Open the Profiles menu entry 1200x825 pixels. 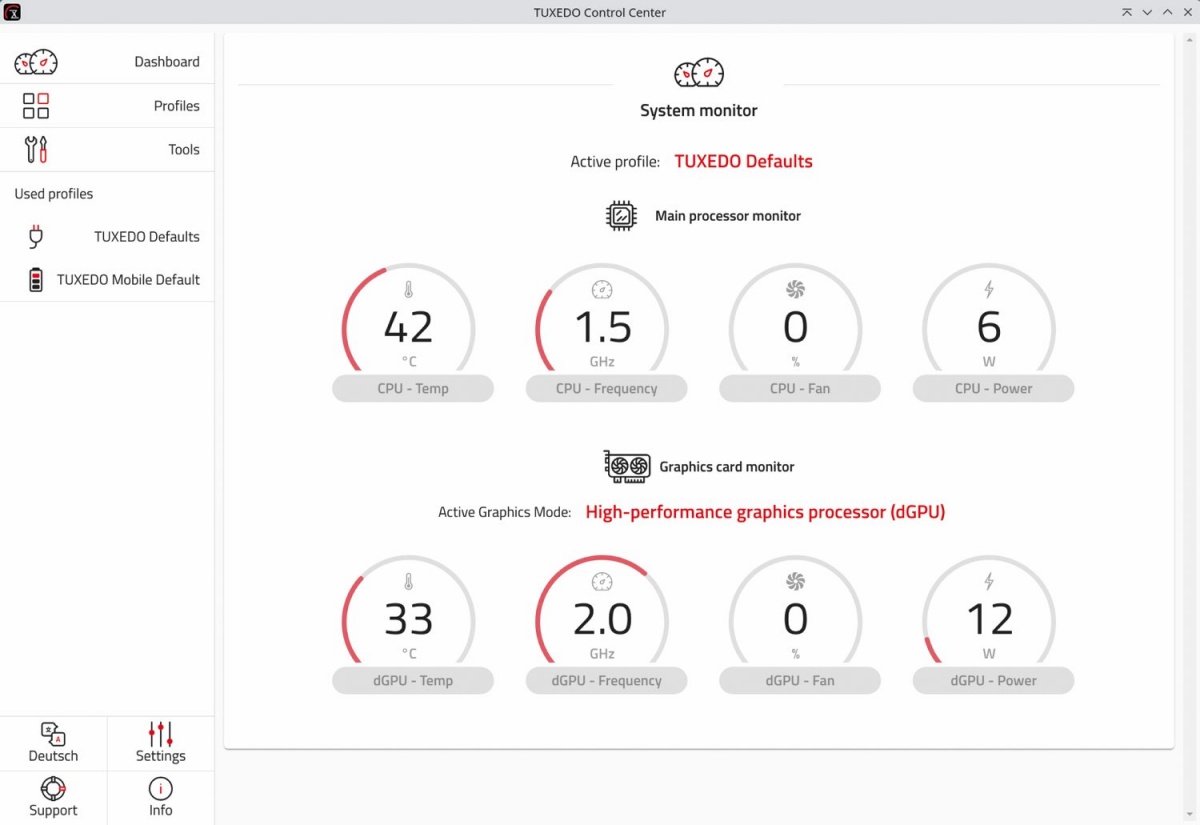pyautogui.click(x=107, y=106)
